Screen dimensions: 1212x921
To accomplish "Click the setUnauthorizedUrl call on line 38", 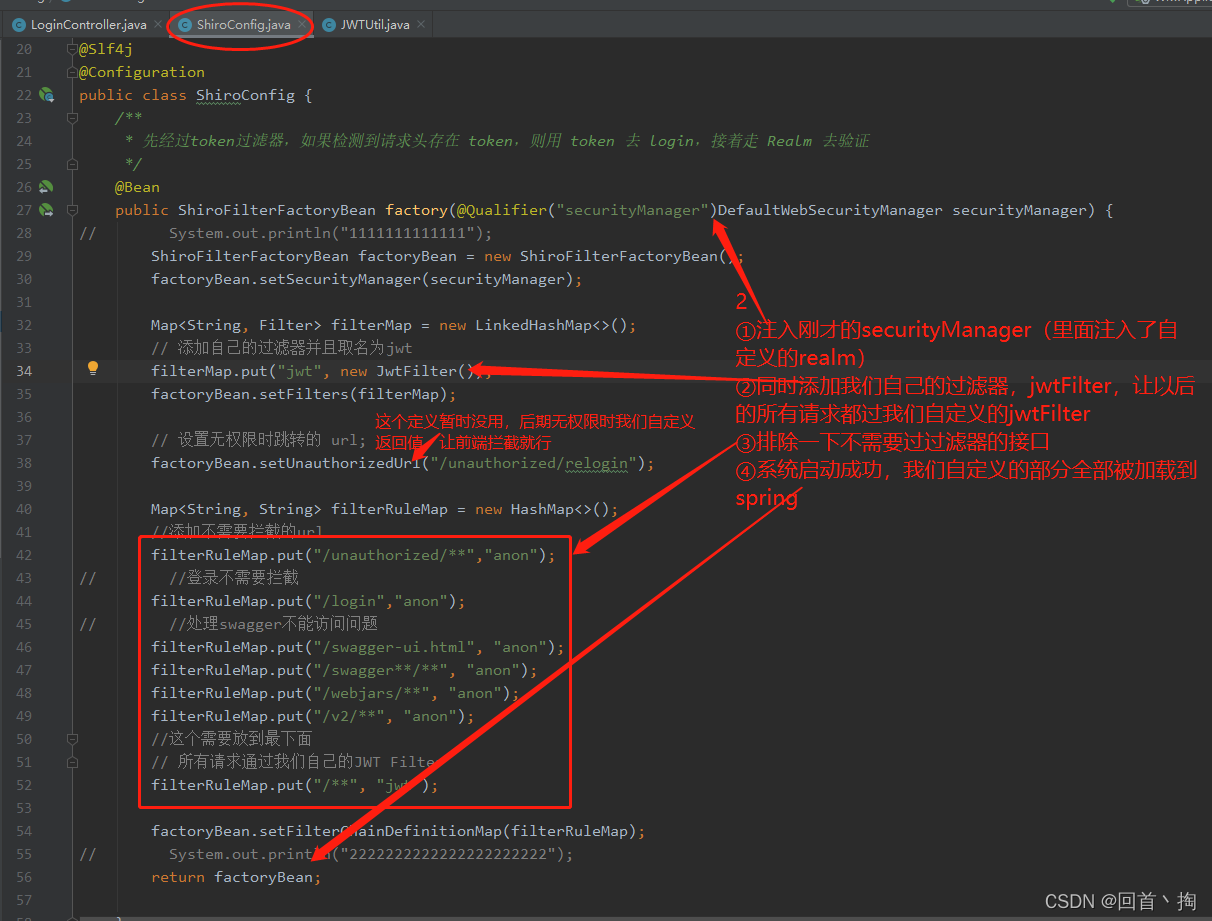I will click(340, 463).
